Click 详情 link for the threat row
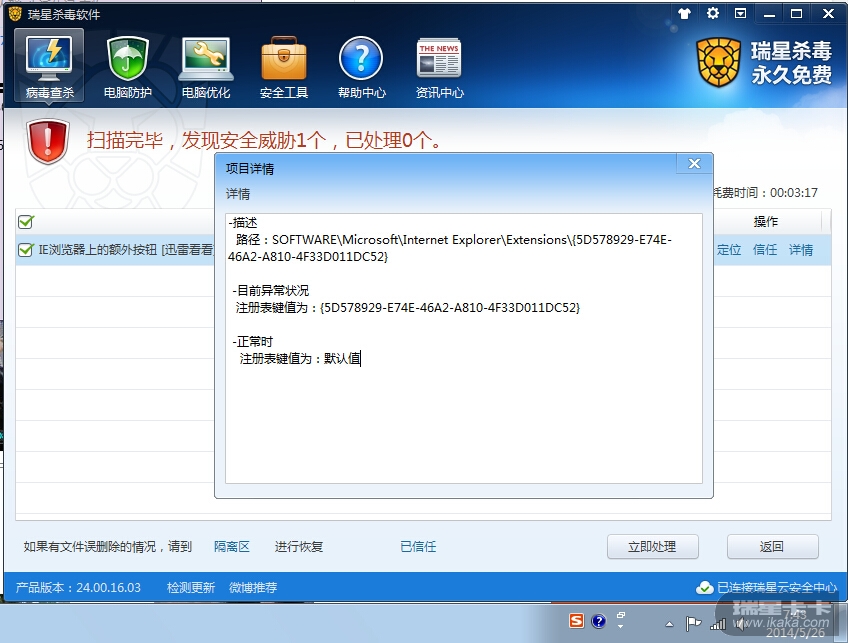This screenshot has width=848, height=643. coord(800,250)
